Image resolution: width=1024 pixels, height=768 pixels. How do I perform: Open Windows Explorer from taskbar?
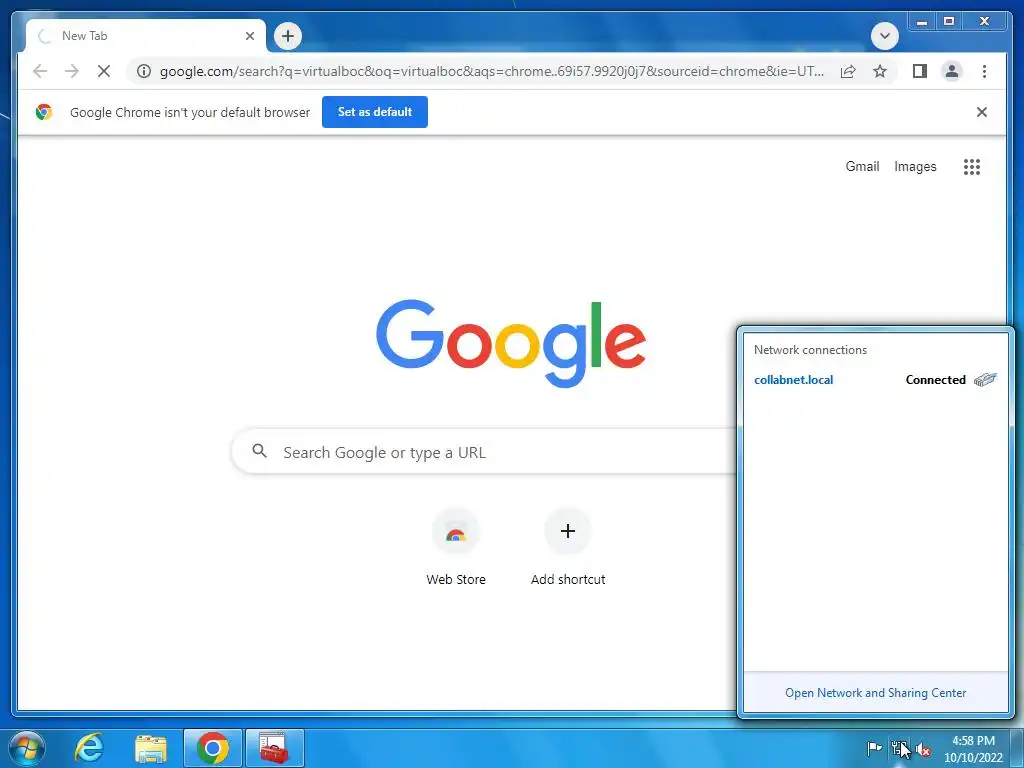coord(151,748)
